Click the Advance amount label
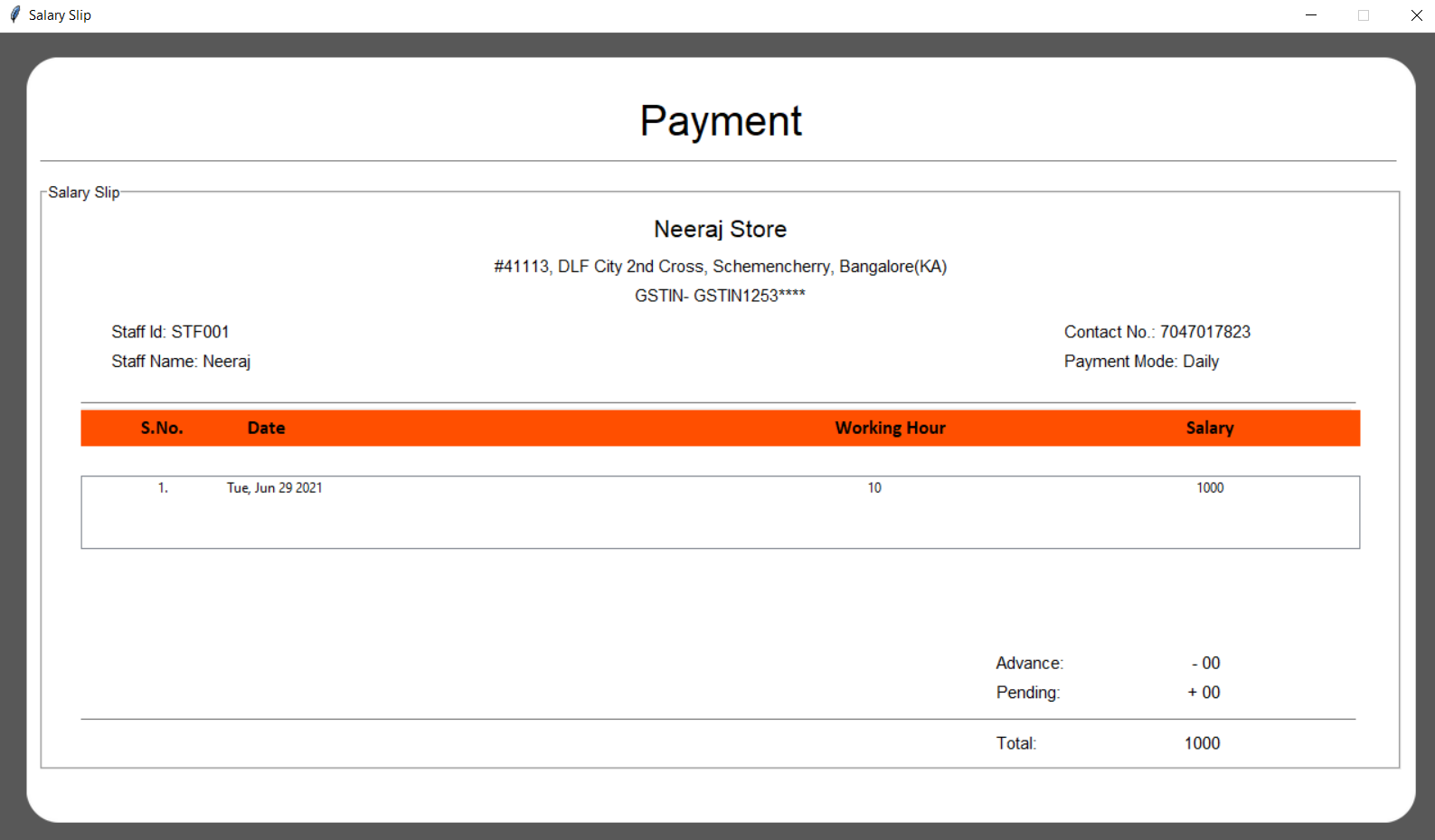This screenshot has width=1435, height=840. point(1029,664)
